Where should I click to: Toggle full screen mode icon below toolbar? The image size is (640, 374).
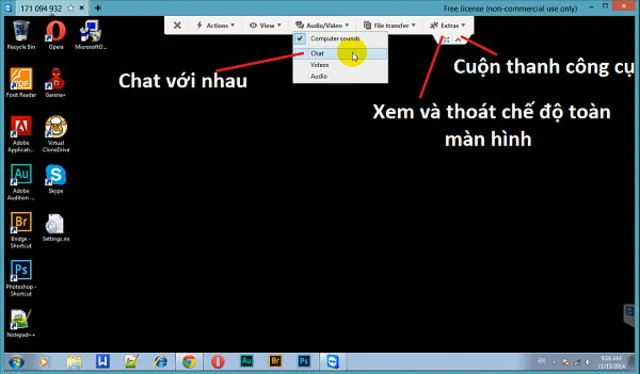click(447, 40)
